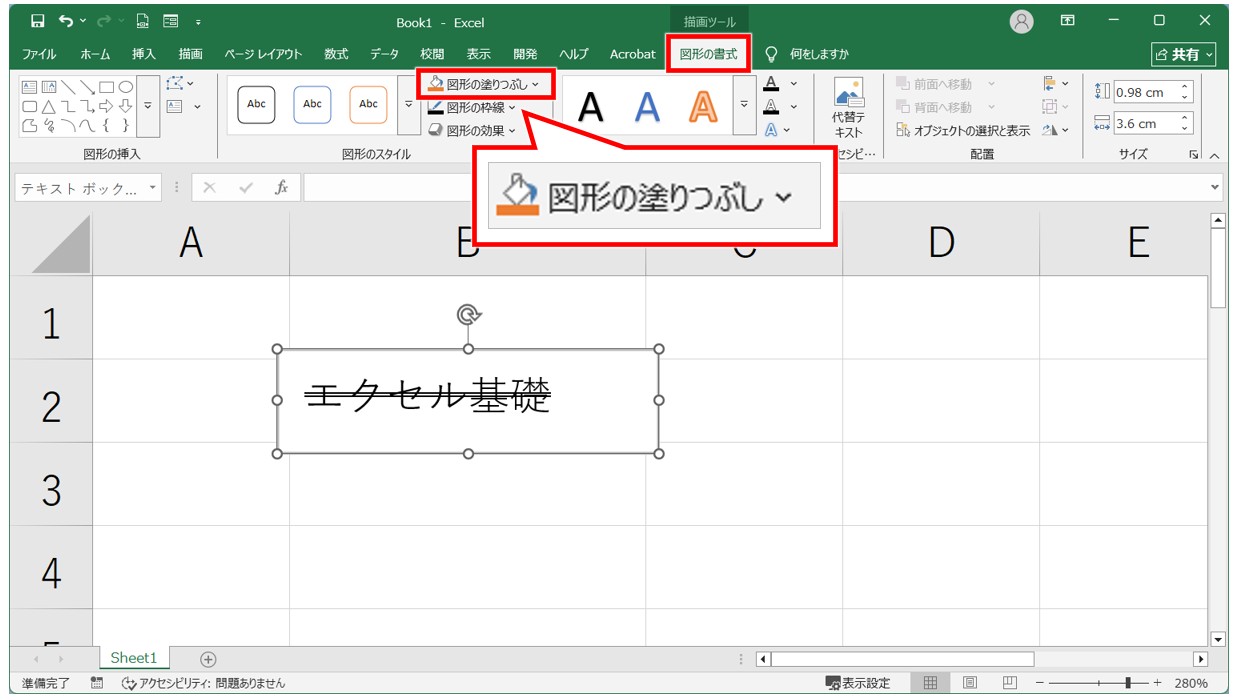Select the straight line shape

click(x=68, y=87)
